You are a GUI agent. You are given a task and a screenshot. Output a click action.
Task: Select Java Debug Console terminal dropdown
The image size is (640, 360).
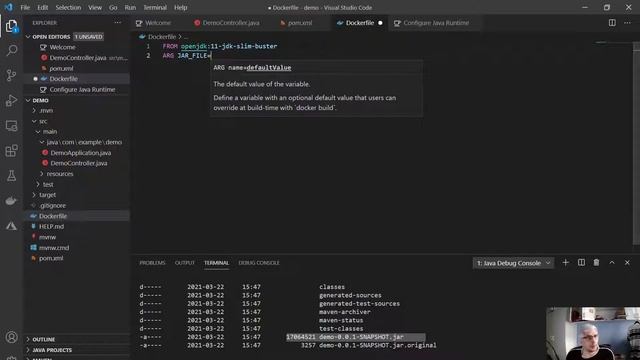pyautogui.click(x=513, y=263)
